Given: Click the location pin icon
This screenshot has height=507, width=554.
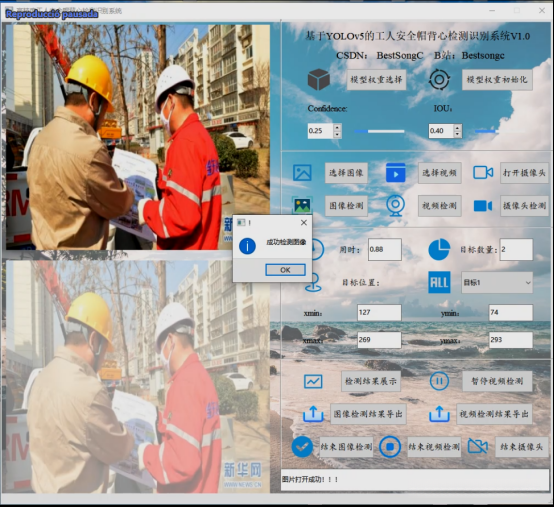Looking at the screenshot, I should pyautogui.click(x=313, y=283).
